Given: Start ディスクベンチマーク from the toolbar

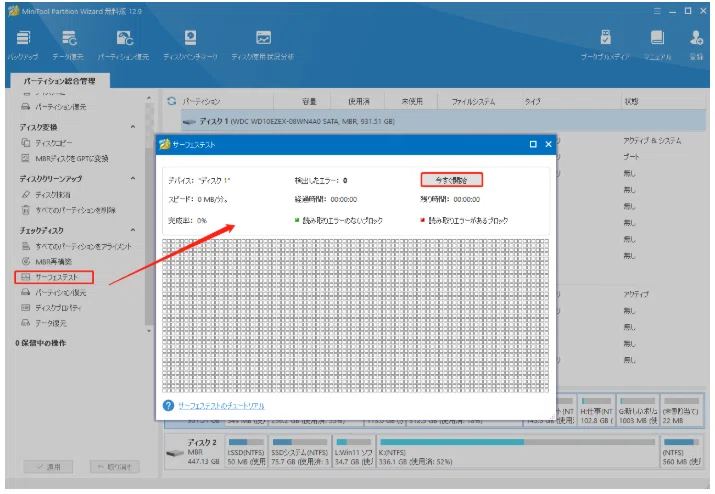Looking at the screenshot, I should (x=190, y=45).
